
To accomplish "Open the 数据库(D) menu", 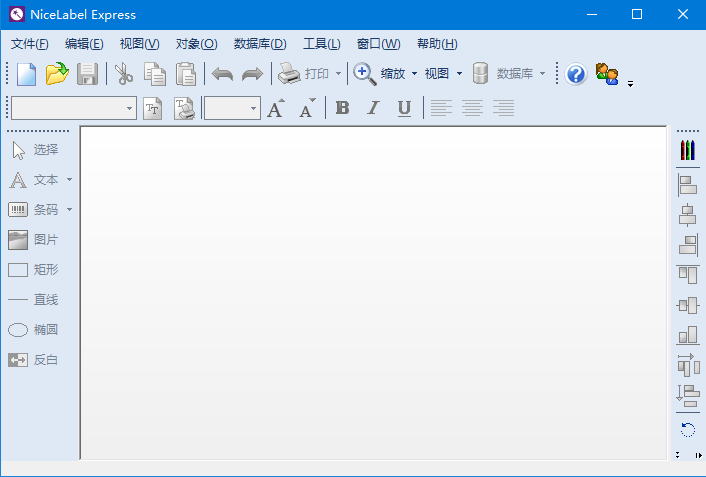I will pyautogui.click(x=260, y=44).
